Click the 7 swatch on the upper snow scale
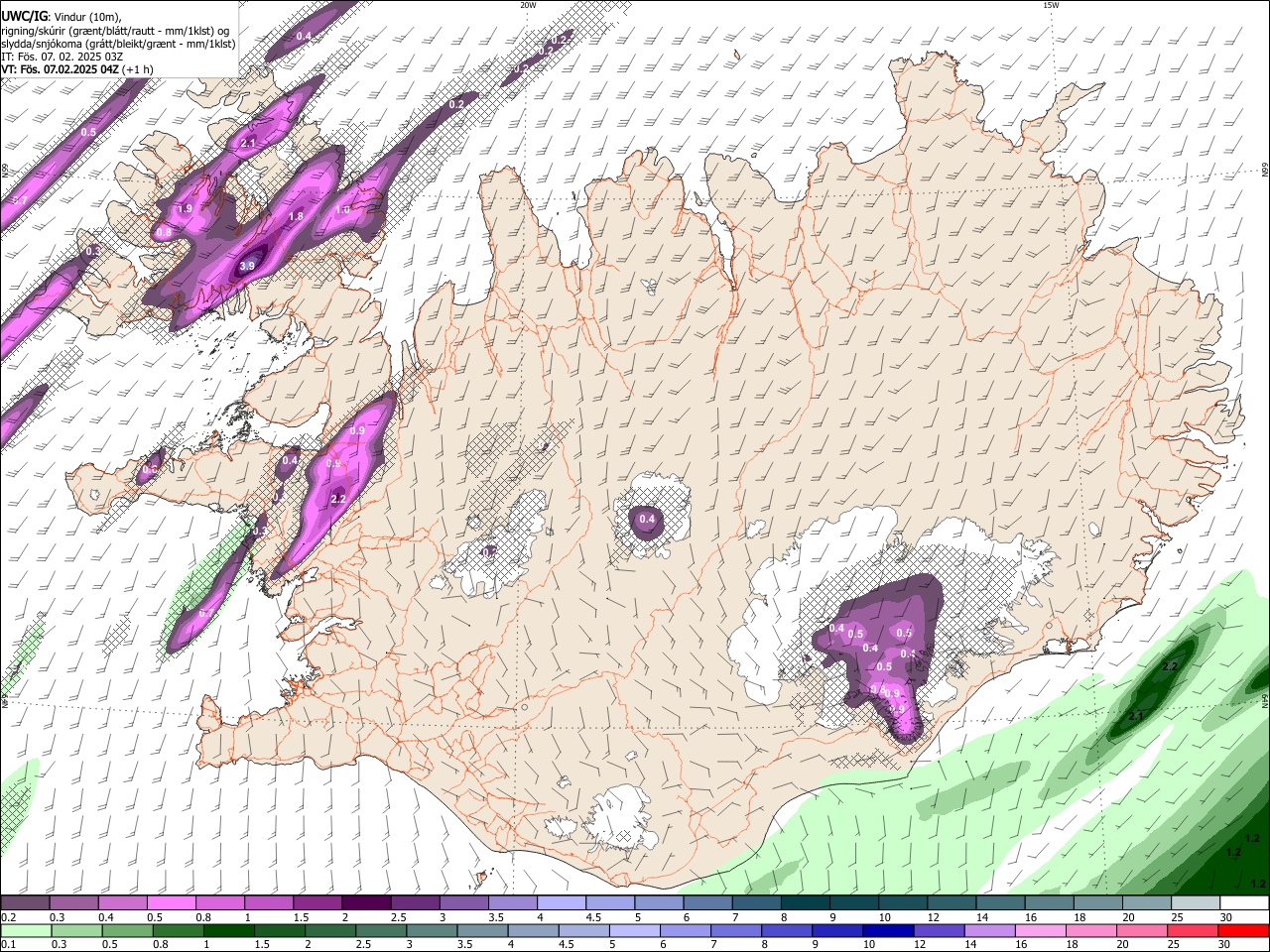This screenshot has height=952, width=1270. 757,903
